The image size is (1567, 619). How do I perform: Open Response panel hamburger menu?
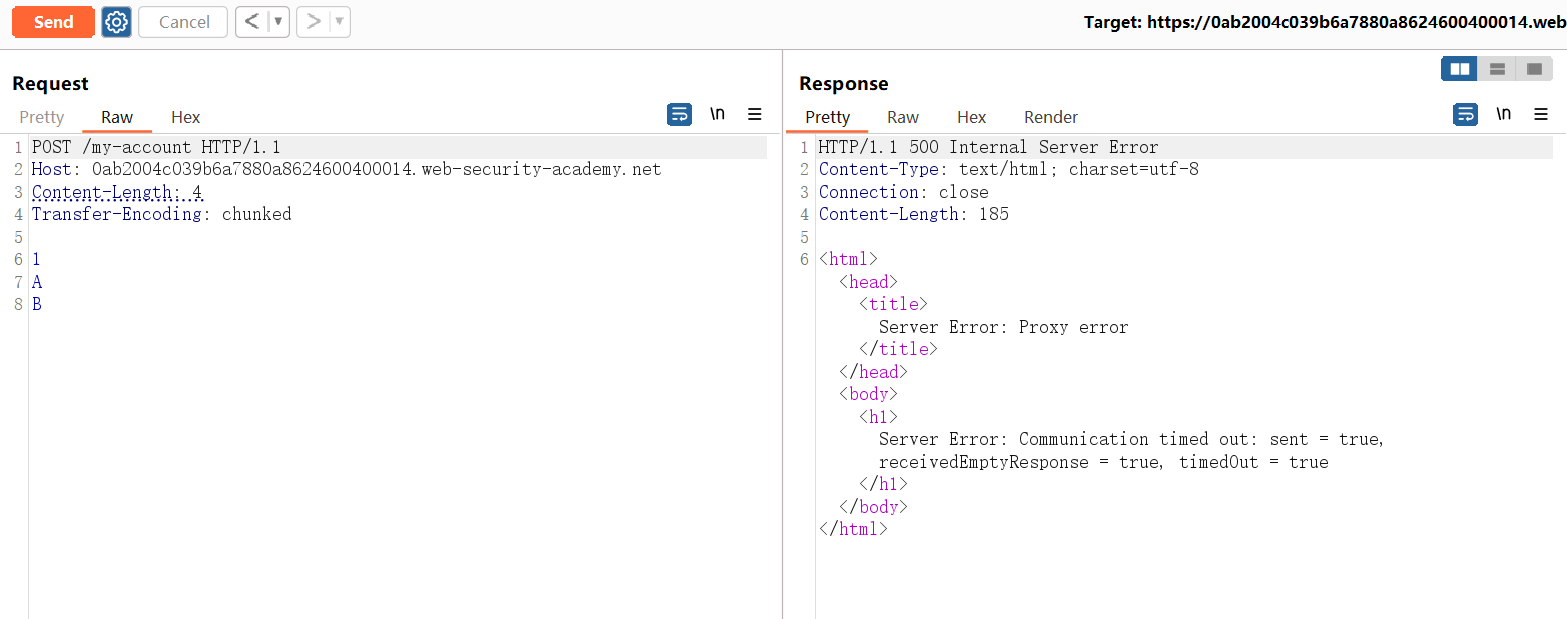[x=1541, y=115]
